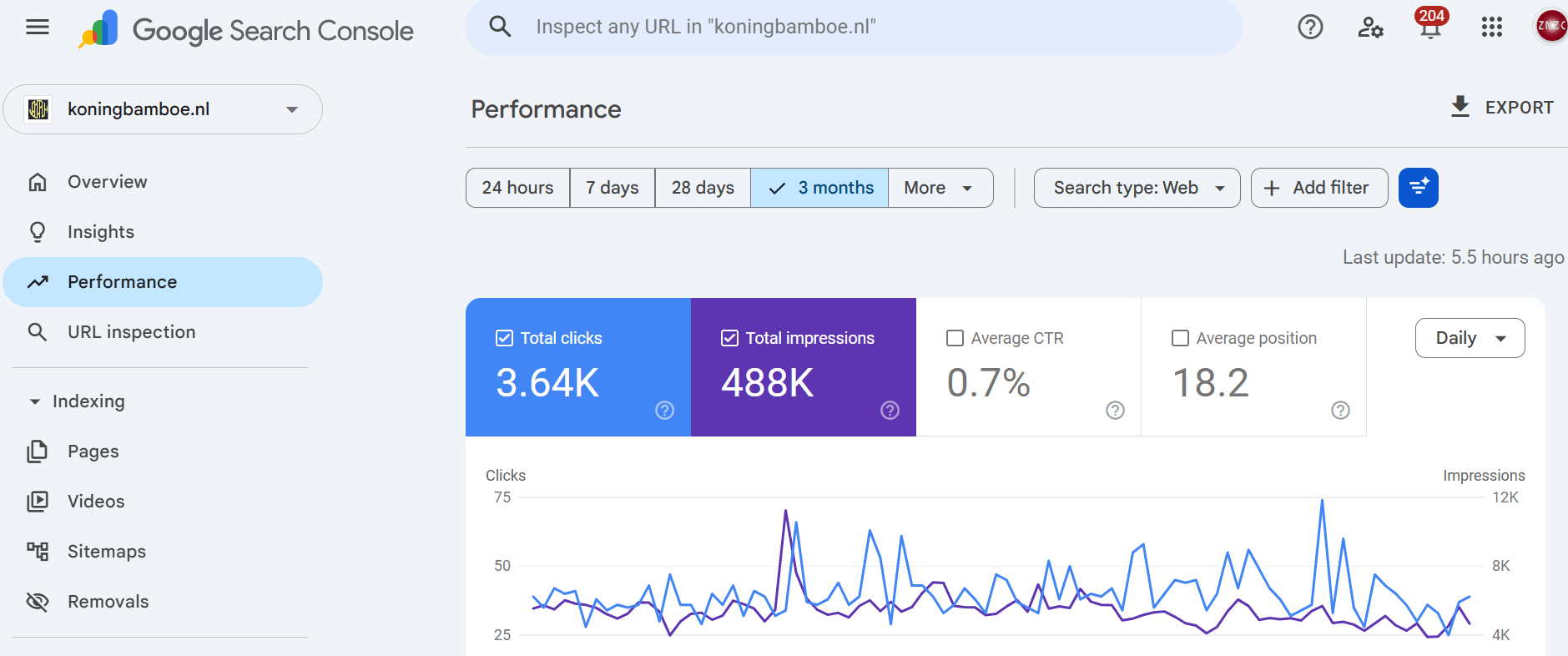
Task: Enable the Average position checkbox
Action: (x=1180, y=338)
